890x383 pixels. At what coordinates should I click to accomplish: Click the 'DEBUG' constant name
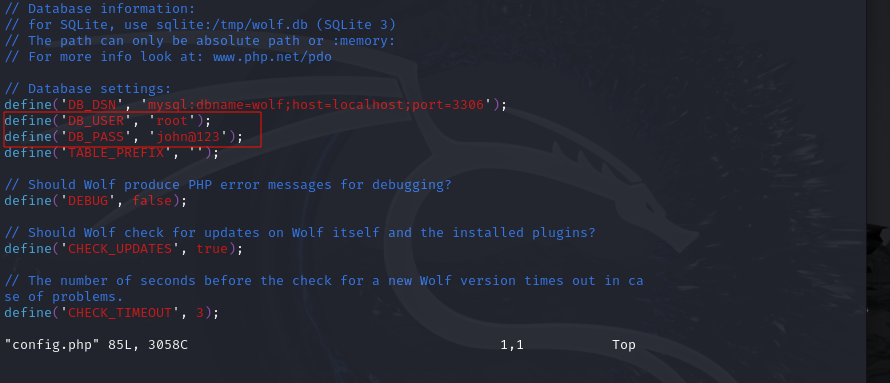tap(88, 201)
